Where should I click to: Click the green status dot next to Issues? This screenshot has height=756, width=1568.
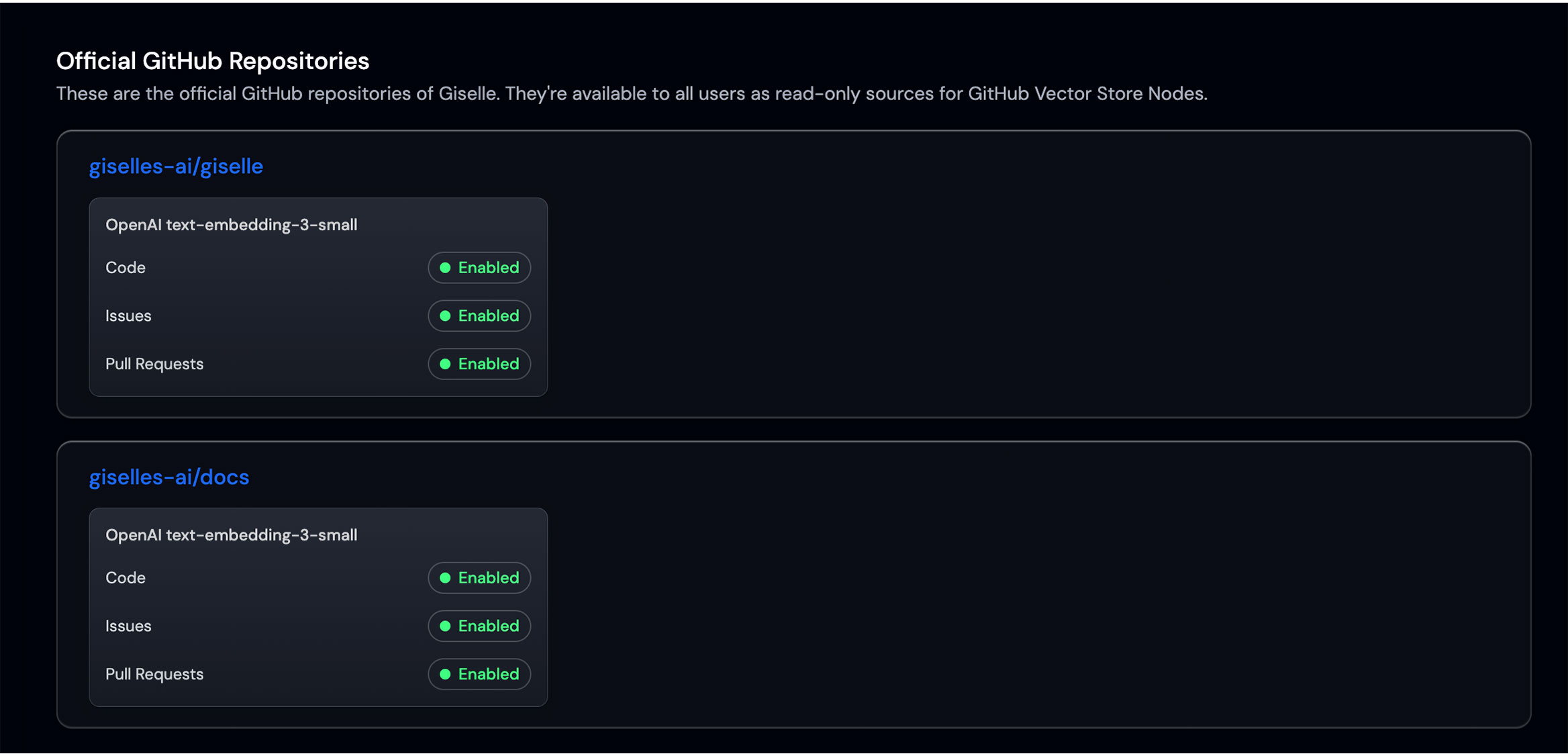pos(445,316)
